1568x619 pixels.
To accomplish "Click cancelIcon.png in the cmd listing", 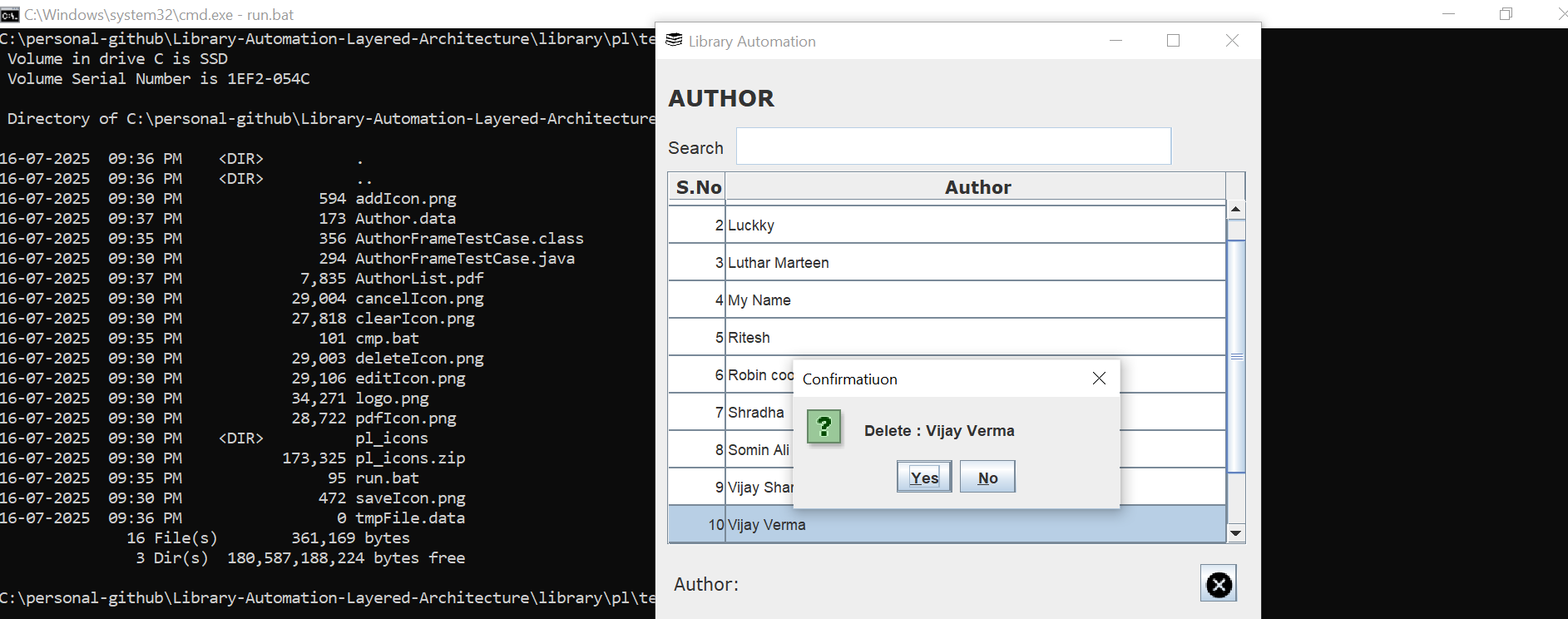I will pyautogui.click(x=419, y=298).
